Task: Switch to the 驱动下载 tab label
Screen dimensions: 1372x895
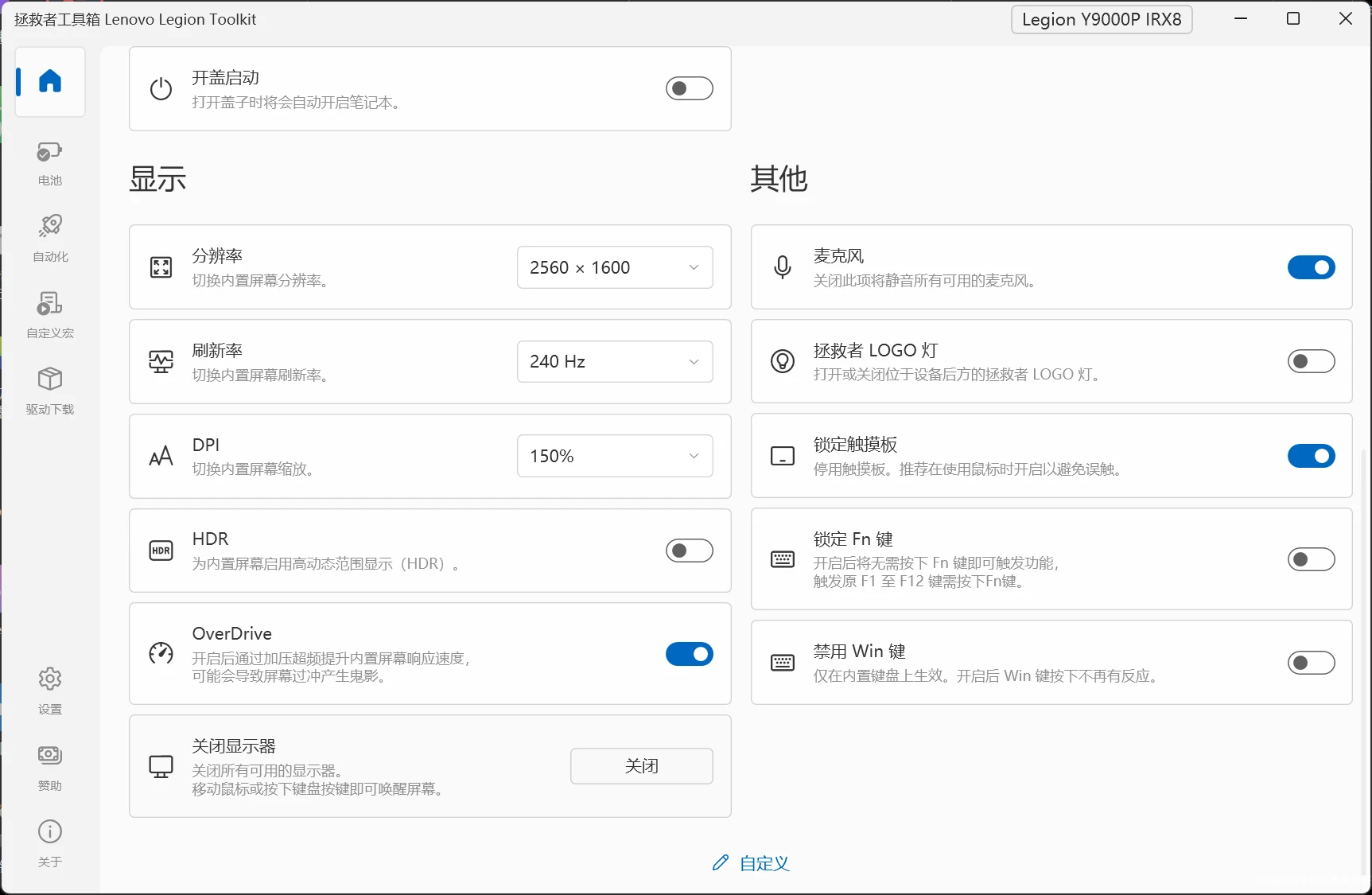Action: click(50, 410)
